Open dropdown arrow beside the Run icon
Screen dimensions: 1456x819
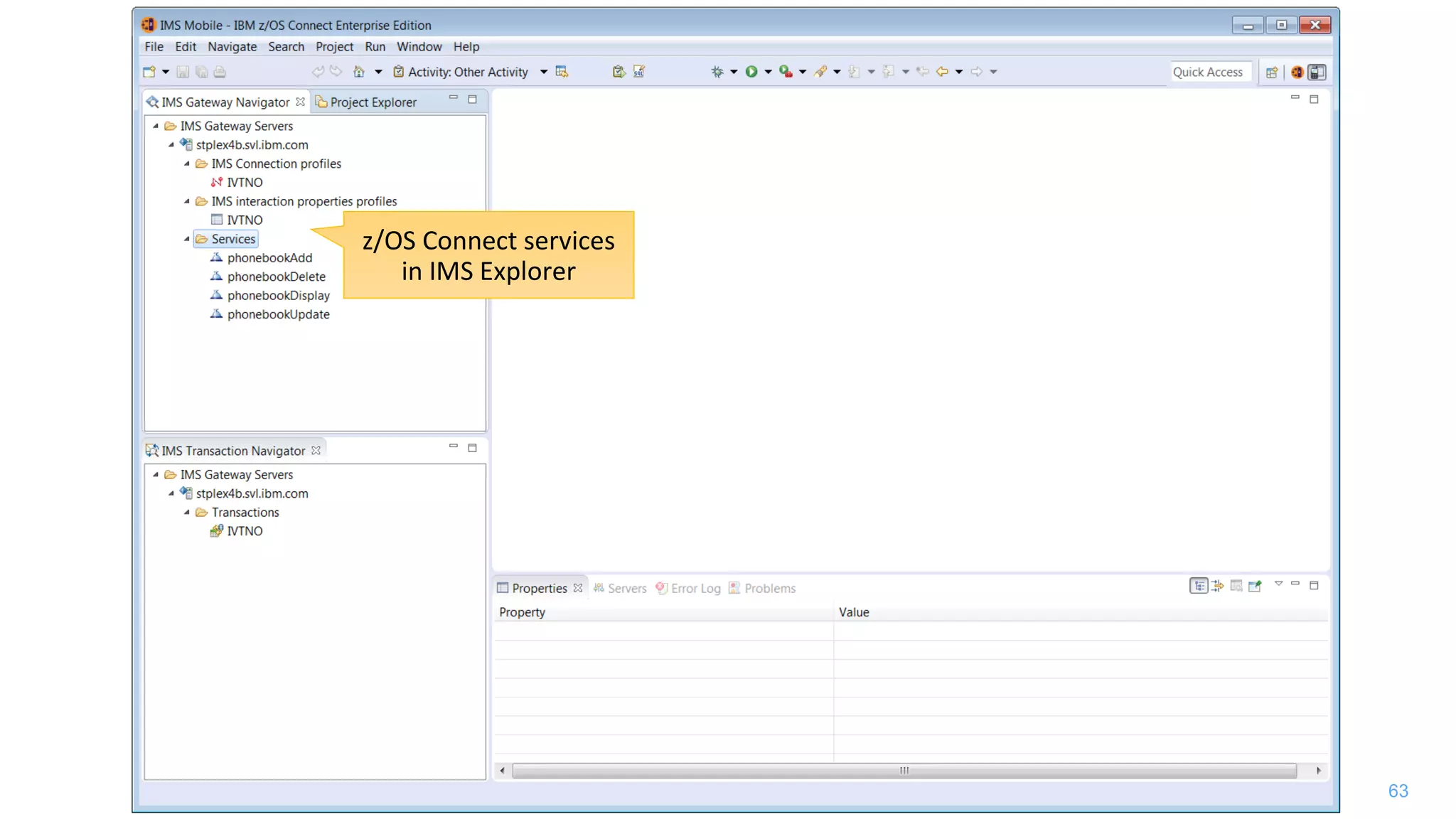coord(768,72)
